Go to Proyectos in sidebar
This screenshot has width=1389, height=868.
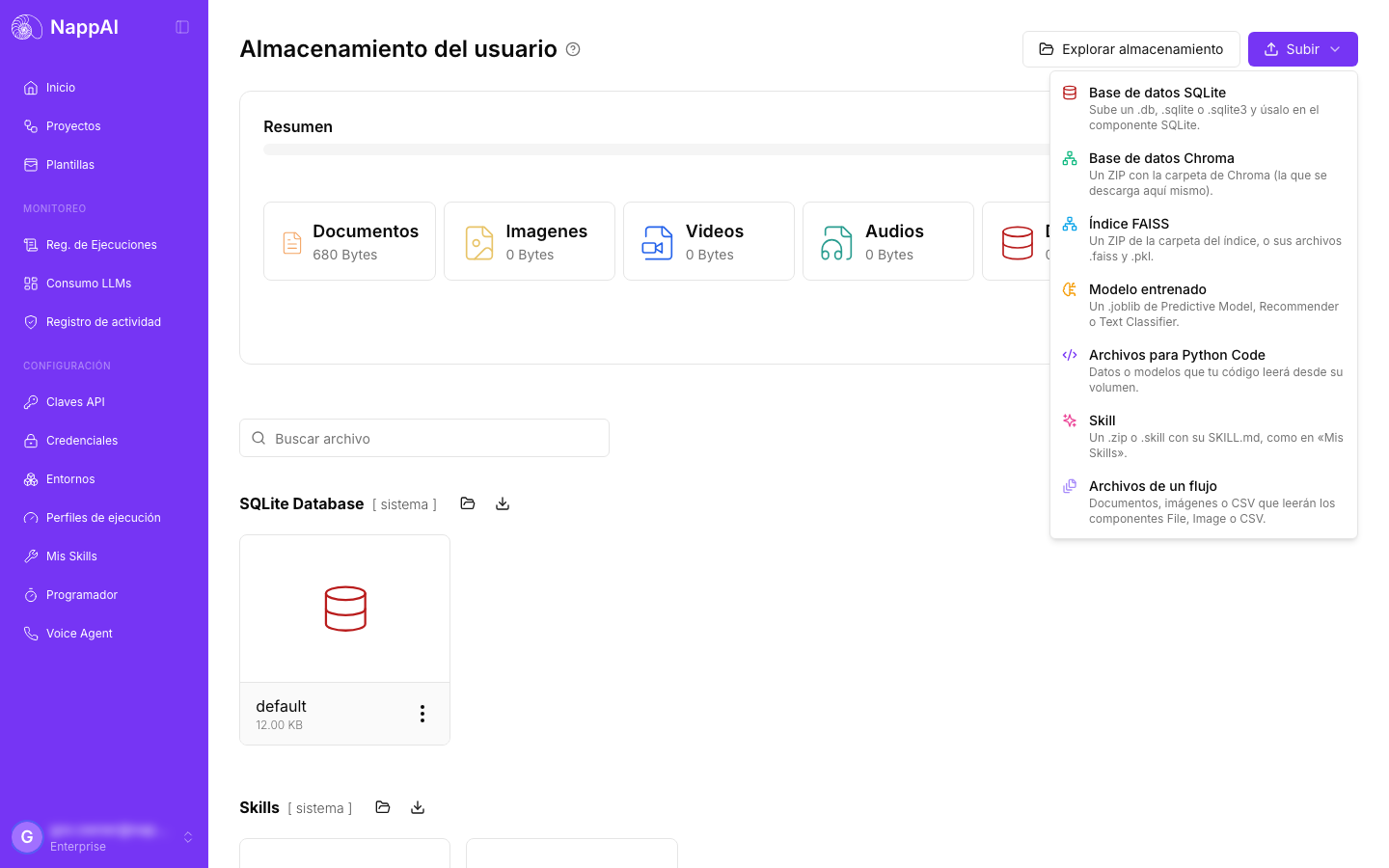click(x=104, y=126)
